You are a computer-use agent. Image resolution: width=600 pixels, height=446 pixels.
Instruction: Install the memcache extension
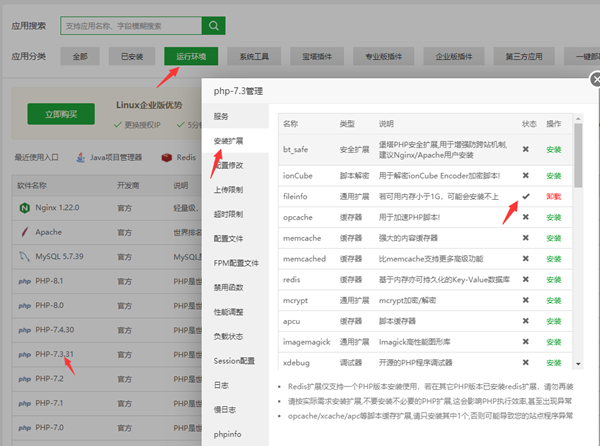coord(554,238)
